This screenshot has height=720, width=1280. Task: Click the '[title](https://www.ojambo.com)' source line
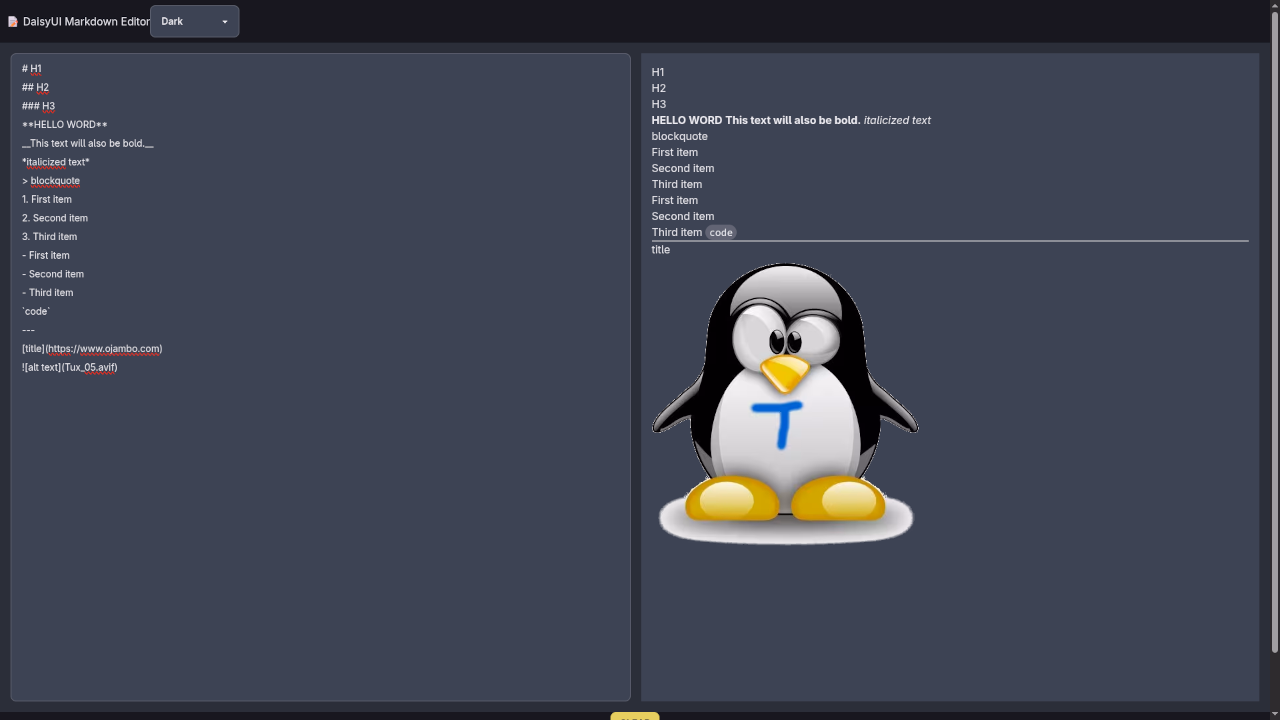[x=92, y=349]
